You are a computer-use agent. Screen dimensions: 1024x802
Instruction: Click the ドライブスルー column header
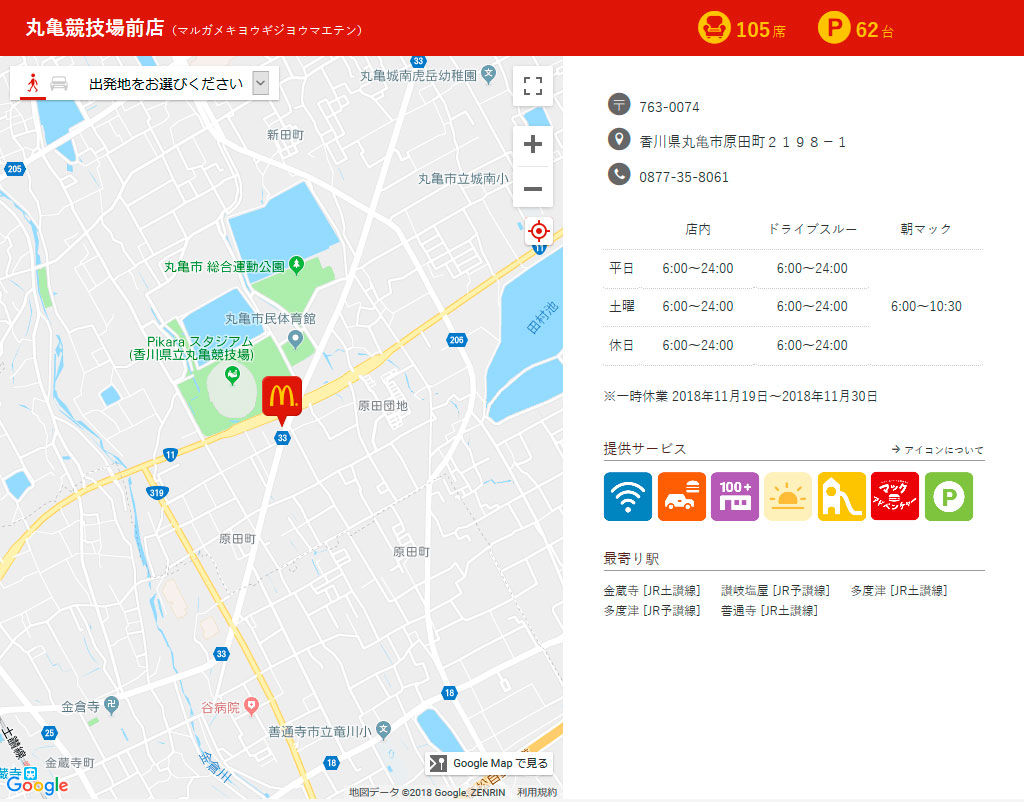pyautogui.click(x=812, y=229)
